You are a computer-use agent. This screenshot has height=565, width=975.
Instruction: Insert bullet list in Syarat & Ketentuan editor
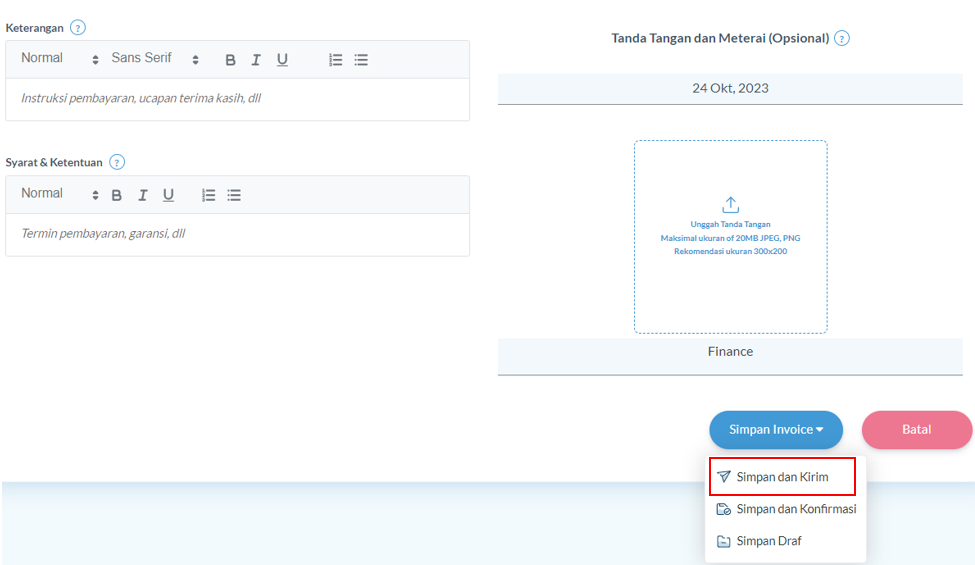coord(234,195)
